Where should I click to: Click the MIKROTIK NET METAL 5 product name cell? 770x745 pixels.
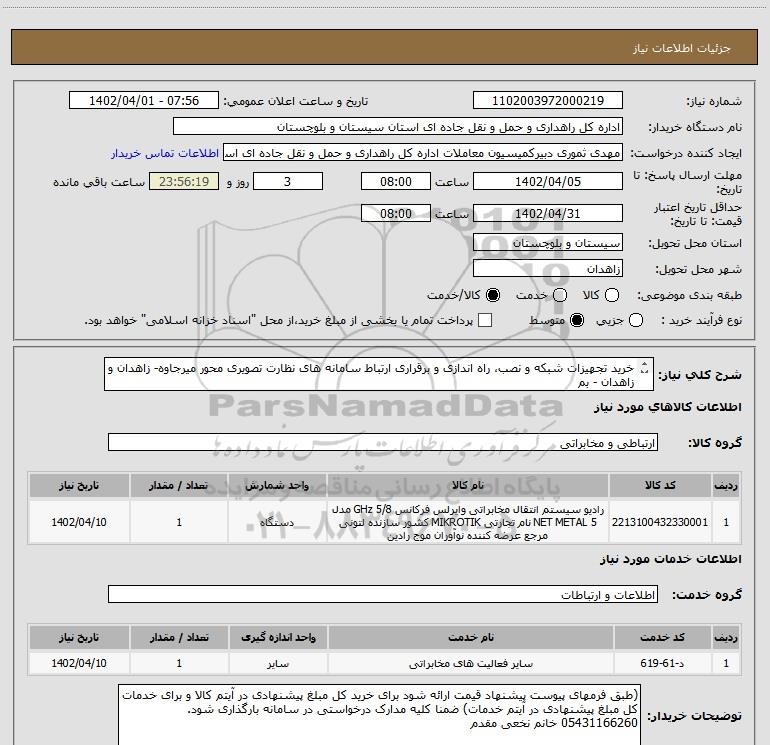click(468, 522)
